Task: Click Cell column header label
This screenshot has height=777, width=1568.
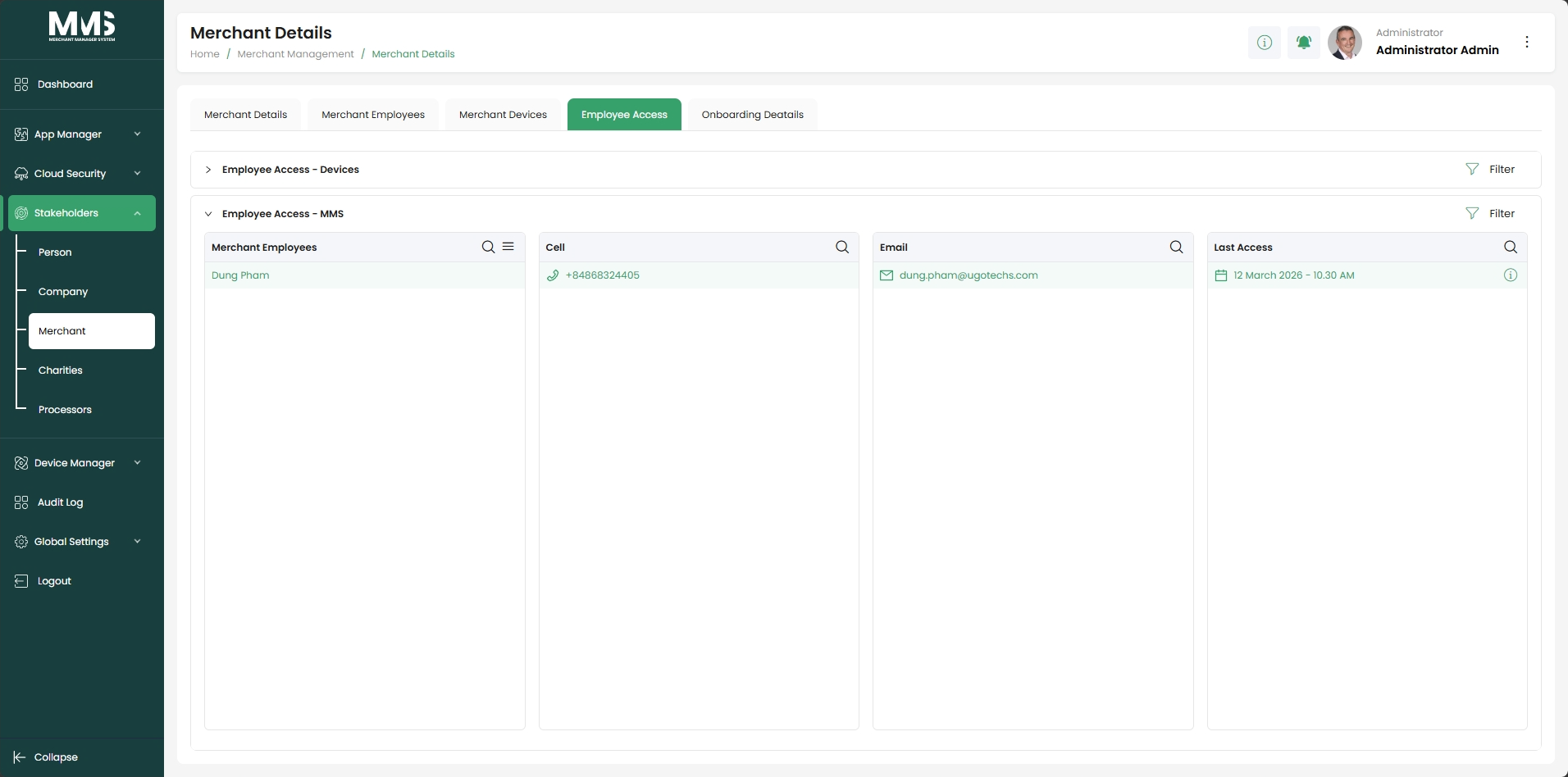Action: pos(555,248)
